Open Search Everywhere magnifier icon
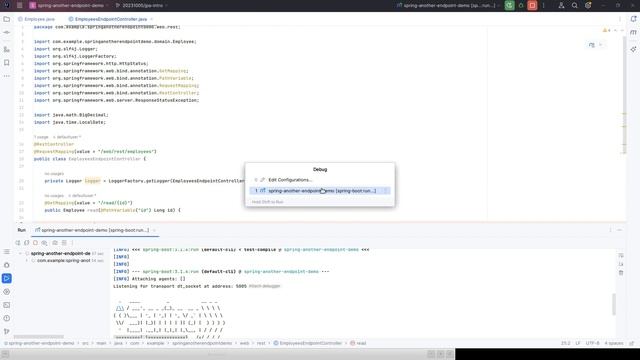This screenshot has height=360, width=640. coord(574,6)
